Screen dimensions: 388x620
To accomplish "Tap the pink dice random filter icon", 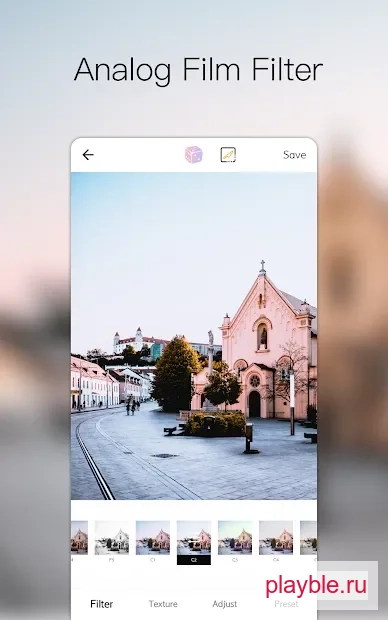I will pyautogui.click(x=194, y=155).
